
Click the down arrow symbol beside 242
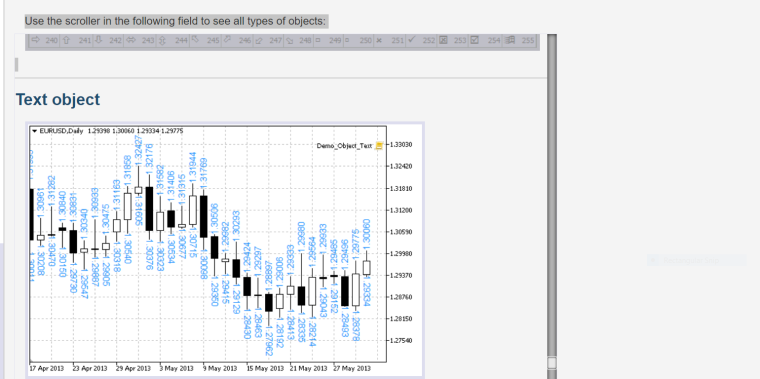click(98, 40)
